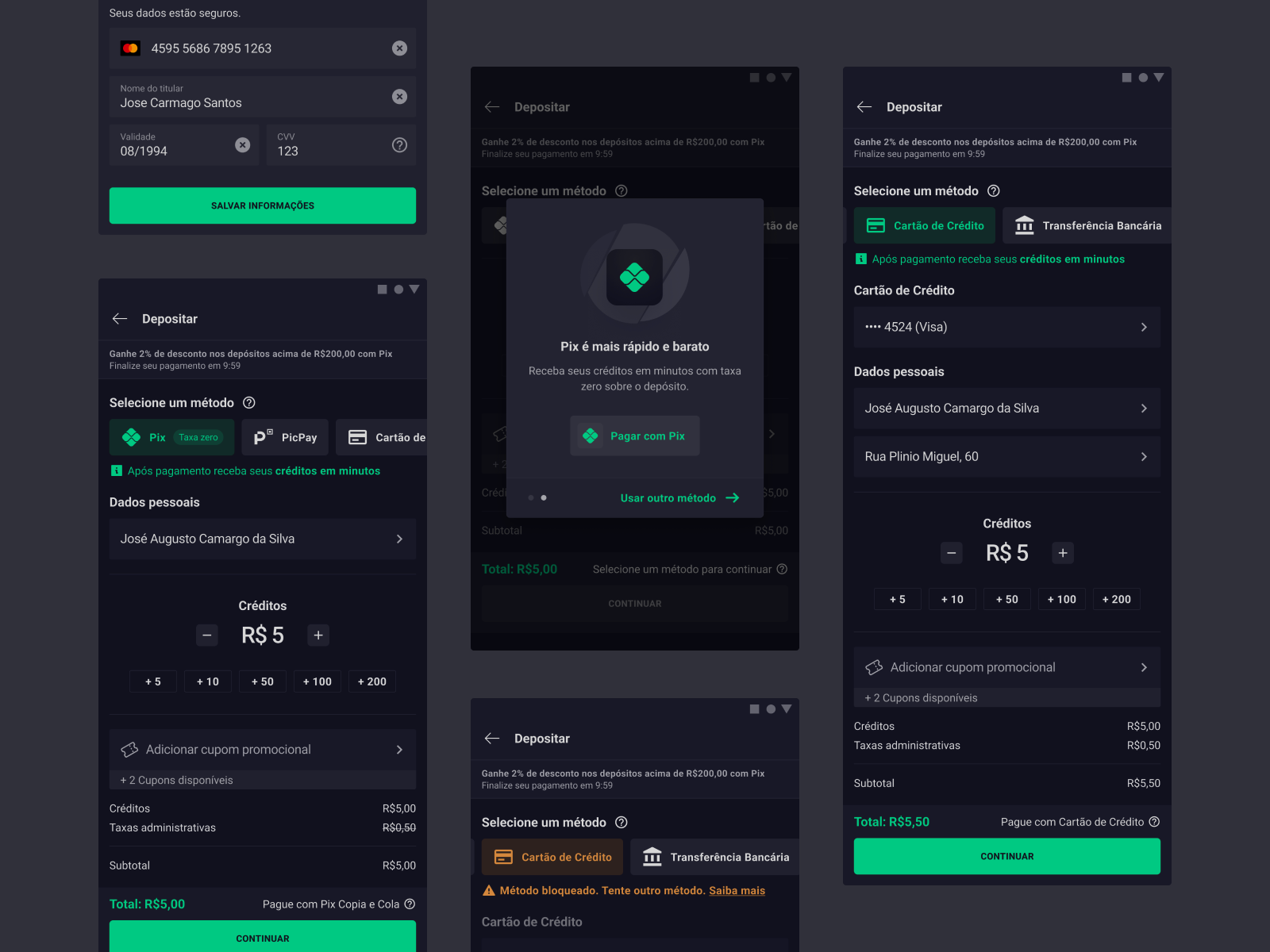The width and height of the screenshot is (1270, 952).
Task: Select the second carousel dot in Pix popup
Action: (x=544, y=498)
